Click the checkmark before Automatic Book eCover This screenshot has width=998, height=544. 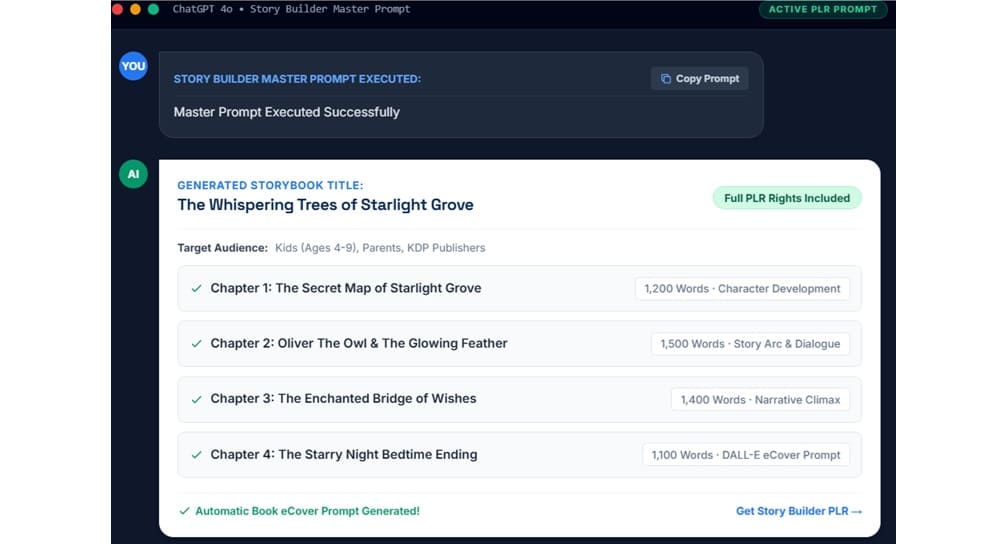185,511
